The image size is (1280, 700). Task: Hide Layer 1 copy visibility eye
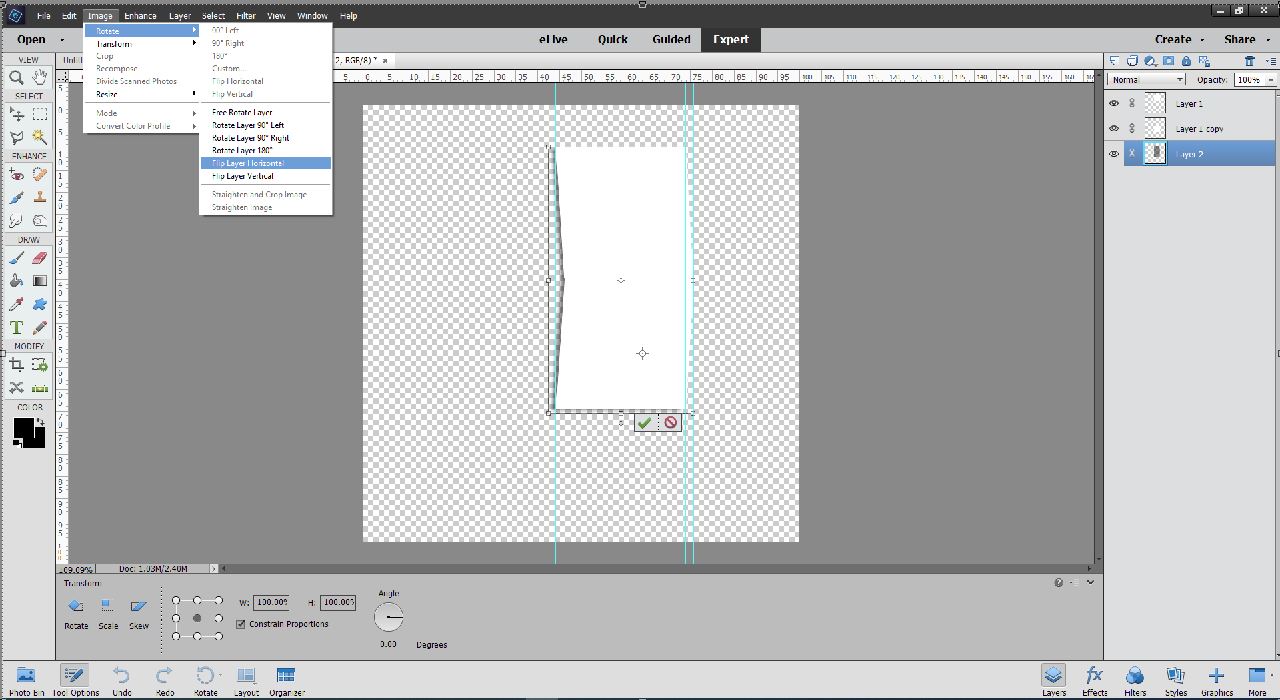click(1114, 128)
